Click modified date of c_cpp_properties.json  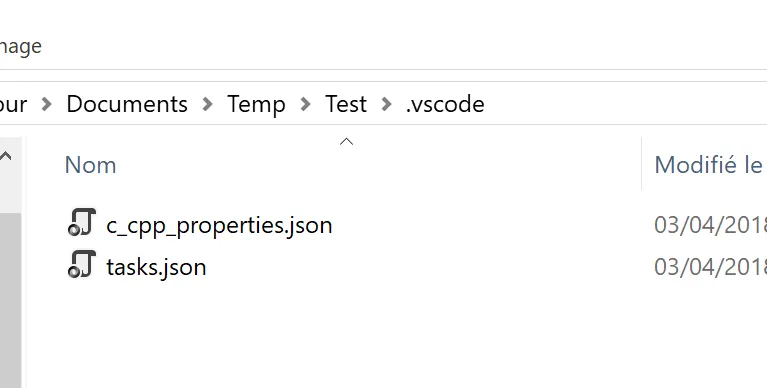click(x=710, y=226)
